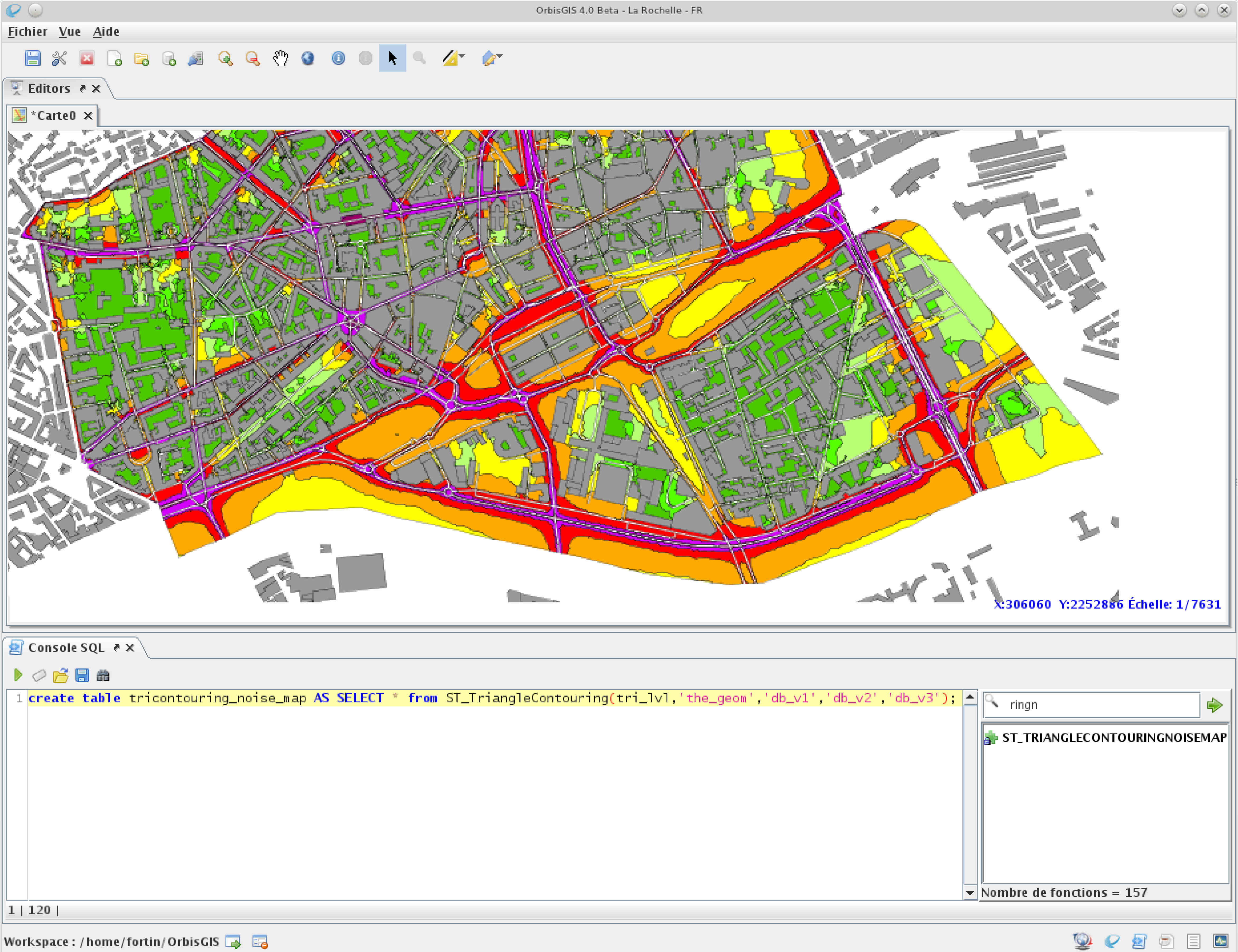Close the *Carte0 tab
The image size is (1238, 952).
click(x=88, y=116)
